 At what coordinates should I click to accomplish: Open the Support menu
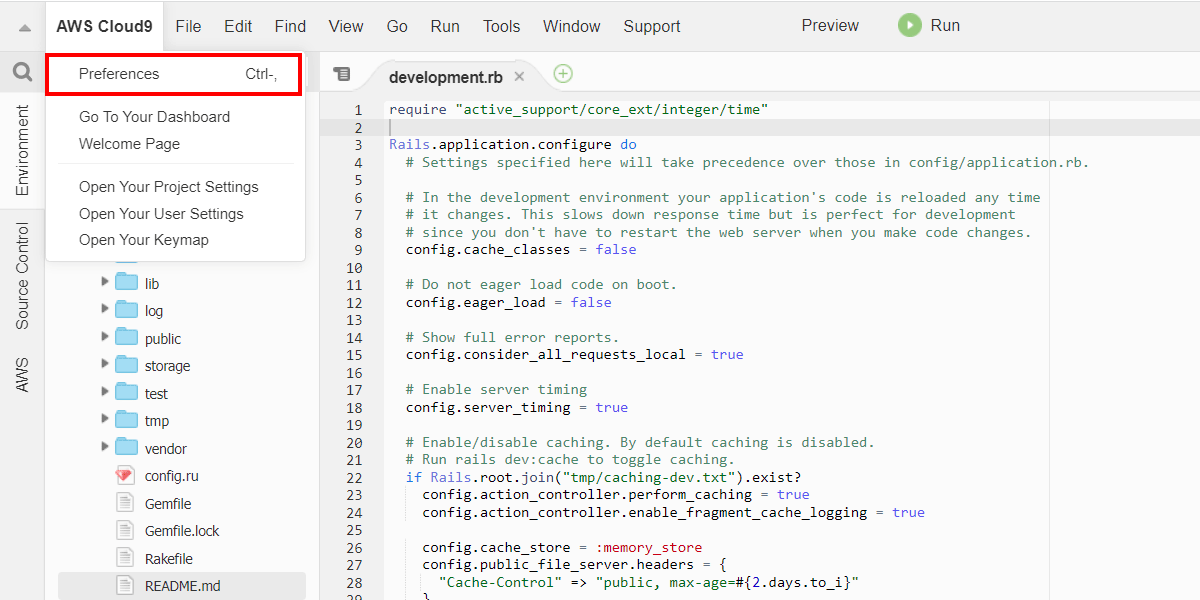click(x=652, y=27)
